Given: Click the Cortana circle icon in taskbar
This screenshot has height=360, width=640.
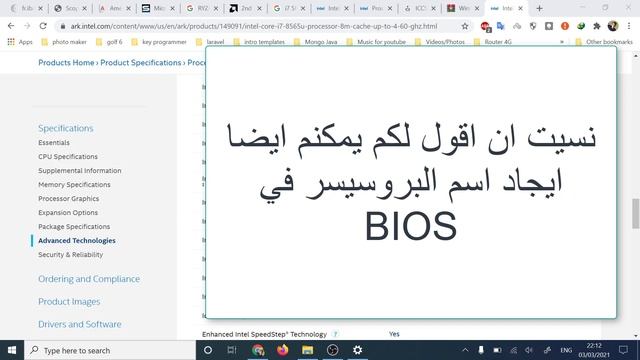Looking at the screenshot, I should tap(208, 350).
